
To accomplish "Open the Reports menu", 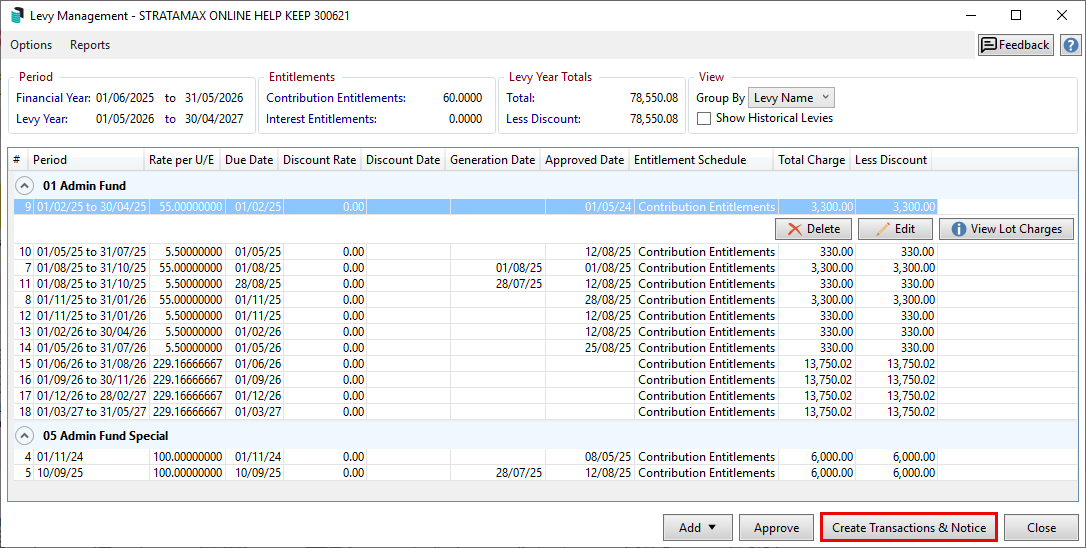I will coord(90,45).
